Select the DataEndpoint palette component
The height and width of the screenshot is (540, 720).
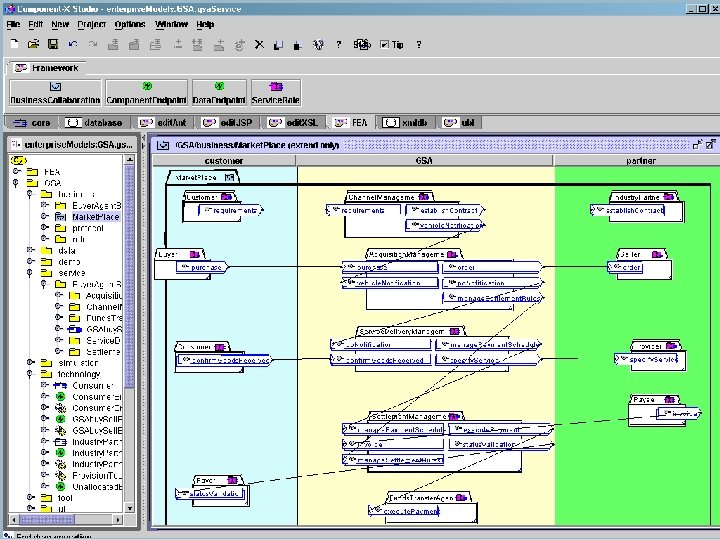(219, 93)
